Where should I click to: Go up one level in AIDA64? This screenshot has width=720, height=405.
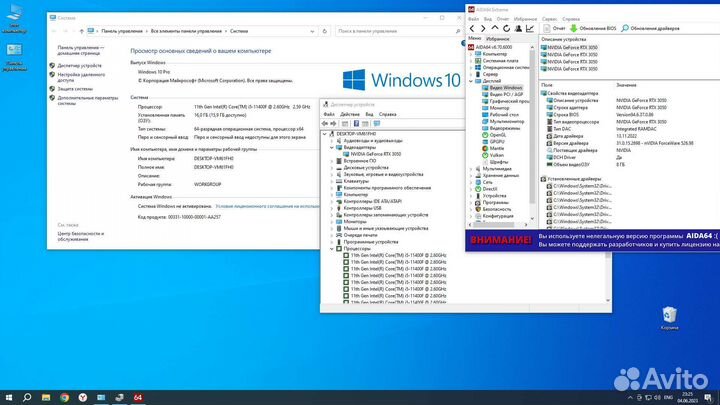pyautogui.click(x=495, y=28)
